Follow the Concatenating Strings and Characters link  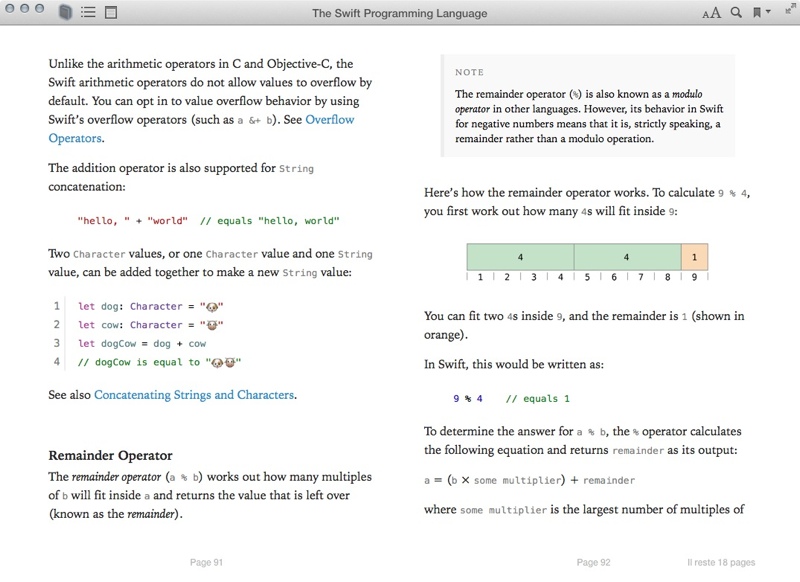coord(194,395)
